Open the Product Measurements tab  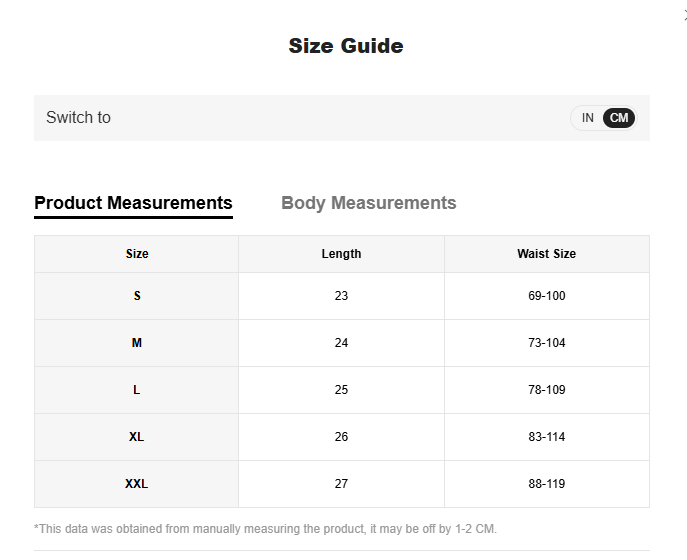[x=133, y=203]
